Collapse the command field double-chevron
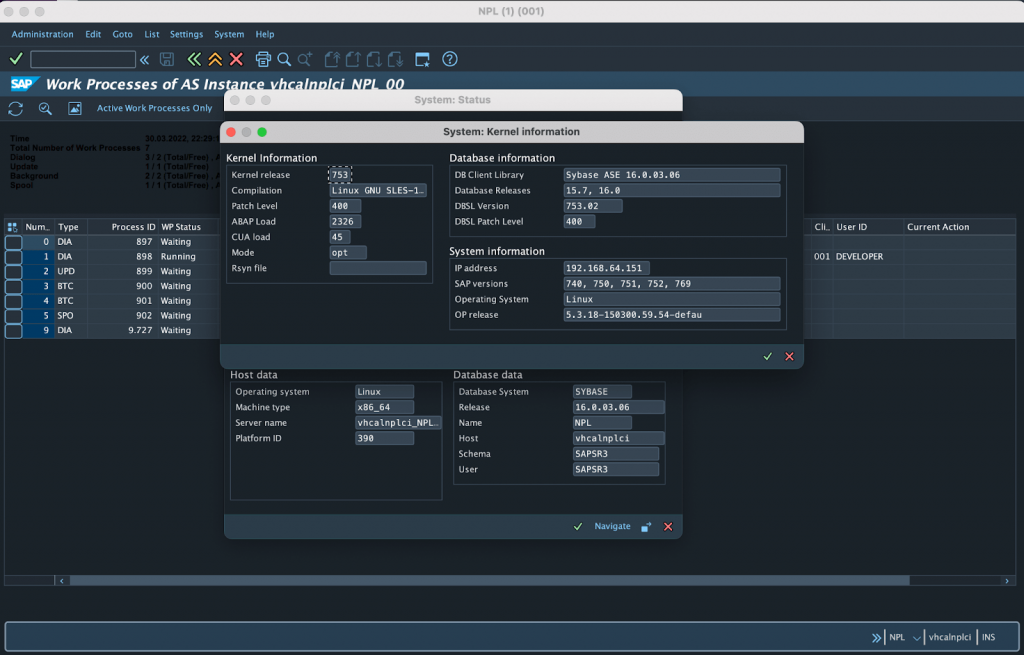 pos(145,60)
